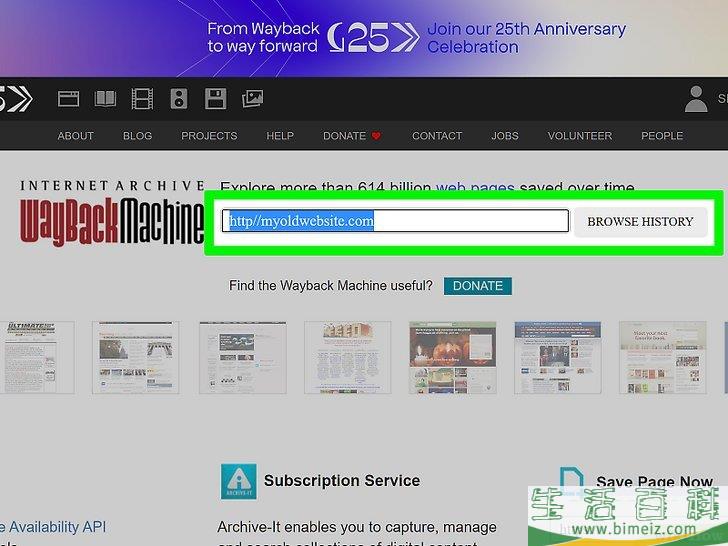Open the HELP menu item

pos(280,136)
